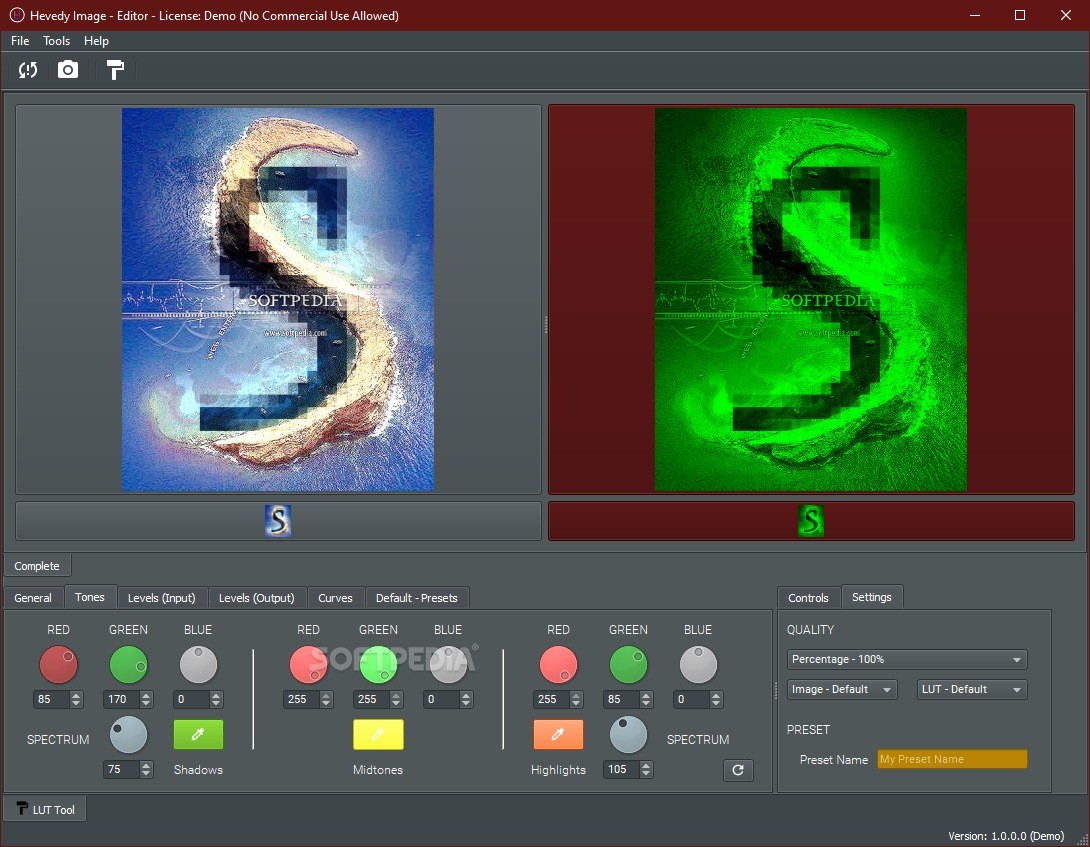Viewport: 1090px width, 847px height.
Task: Open the Image - Default dropdown
Action: pos(842,689)
